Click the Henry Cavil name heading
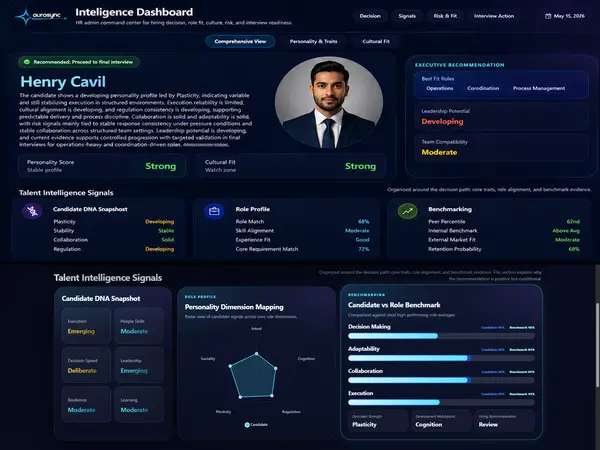The width and height of the screenshot is (600, 450). click(63, 82)
